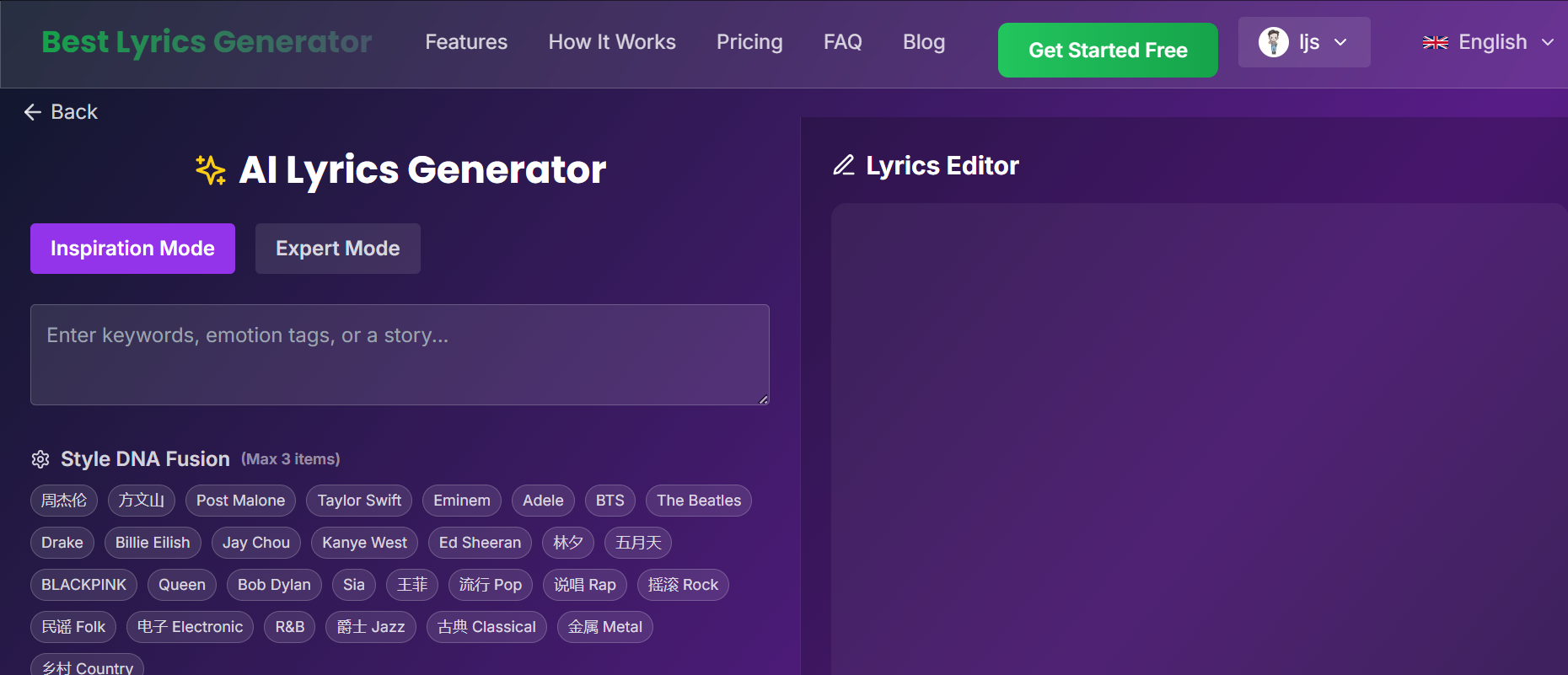Viewport: 1568px width, 675px height.
Task: Pick the Bob Dylan style tag
Action: point(274,585)
